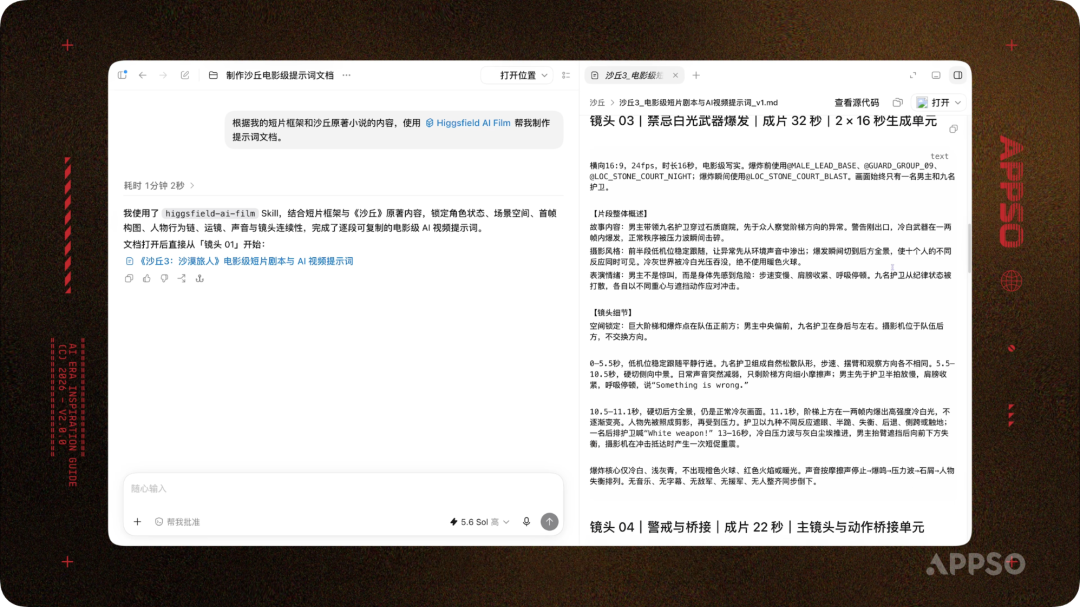Click the 【镜头细节】 section label
This screenshot has width=1080, height=607.
[x=612, y=313]
